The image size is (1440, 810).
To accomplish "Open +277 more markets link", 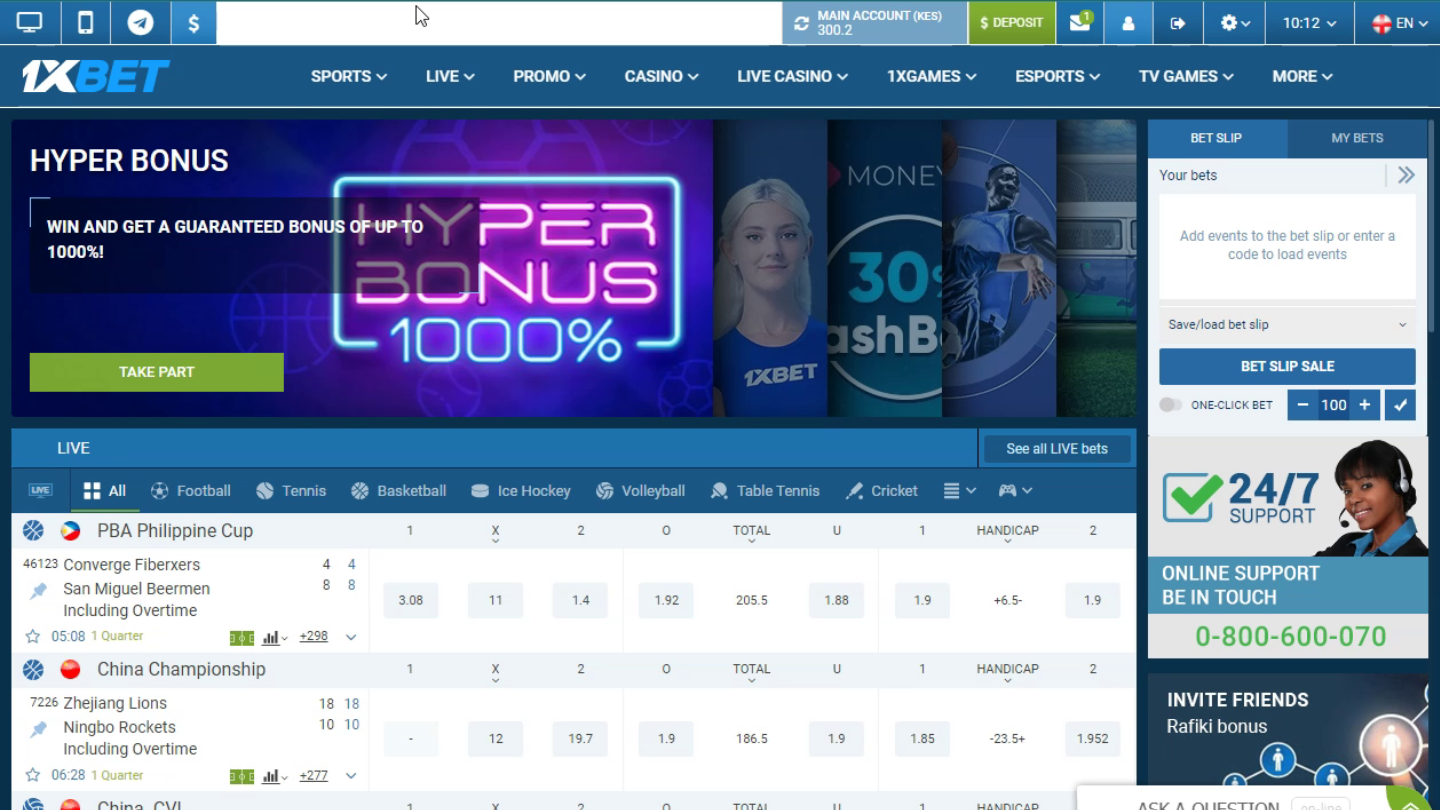I will tap(313, 775).
